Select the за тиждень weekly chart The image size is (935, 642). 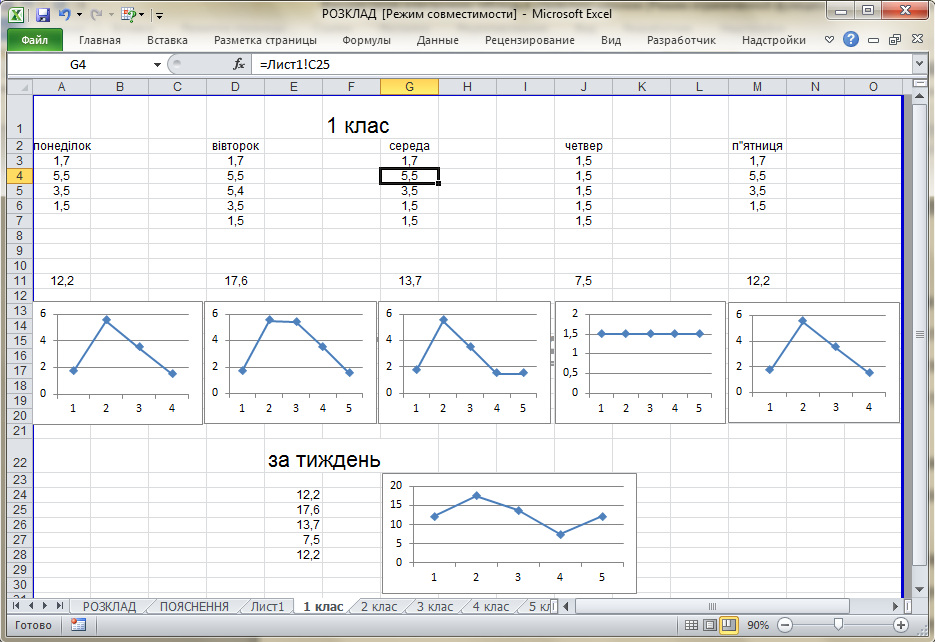tap(509, 534)
